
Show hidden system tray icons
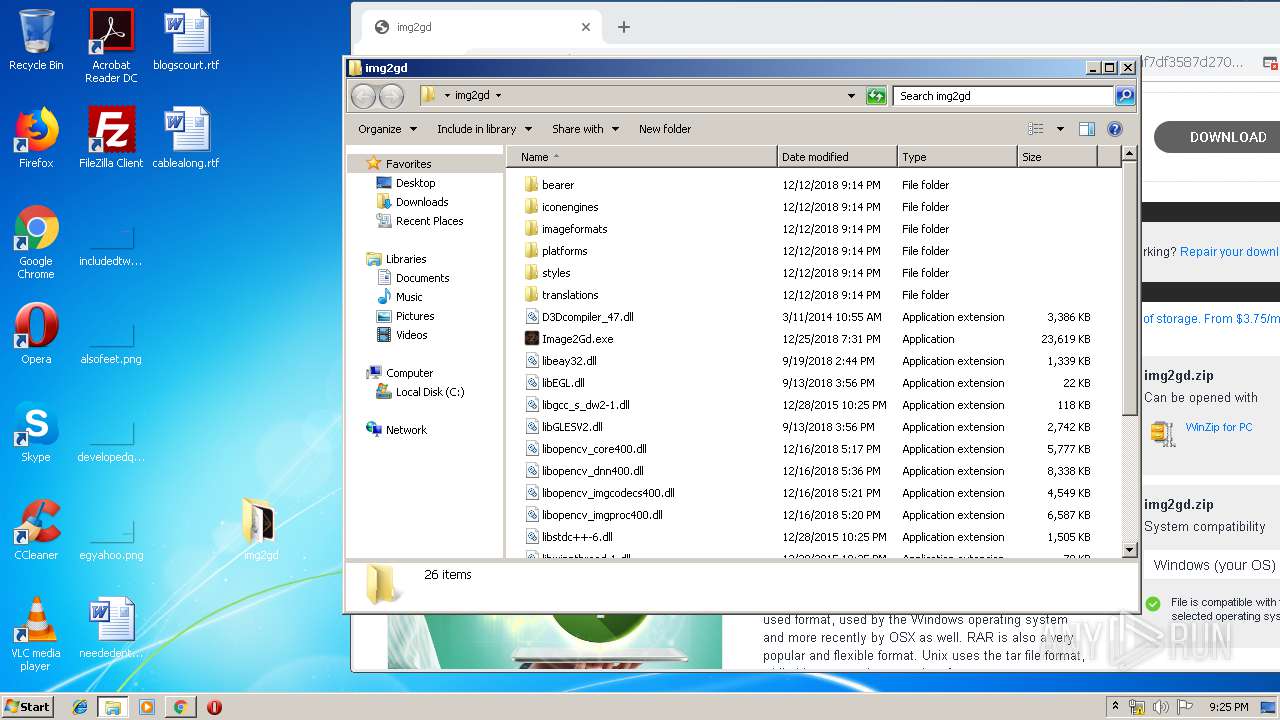[1115, 706]
